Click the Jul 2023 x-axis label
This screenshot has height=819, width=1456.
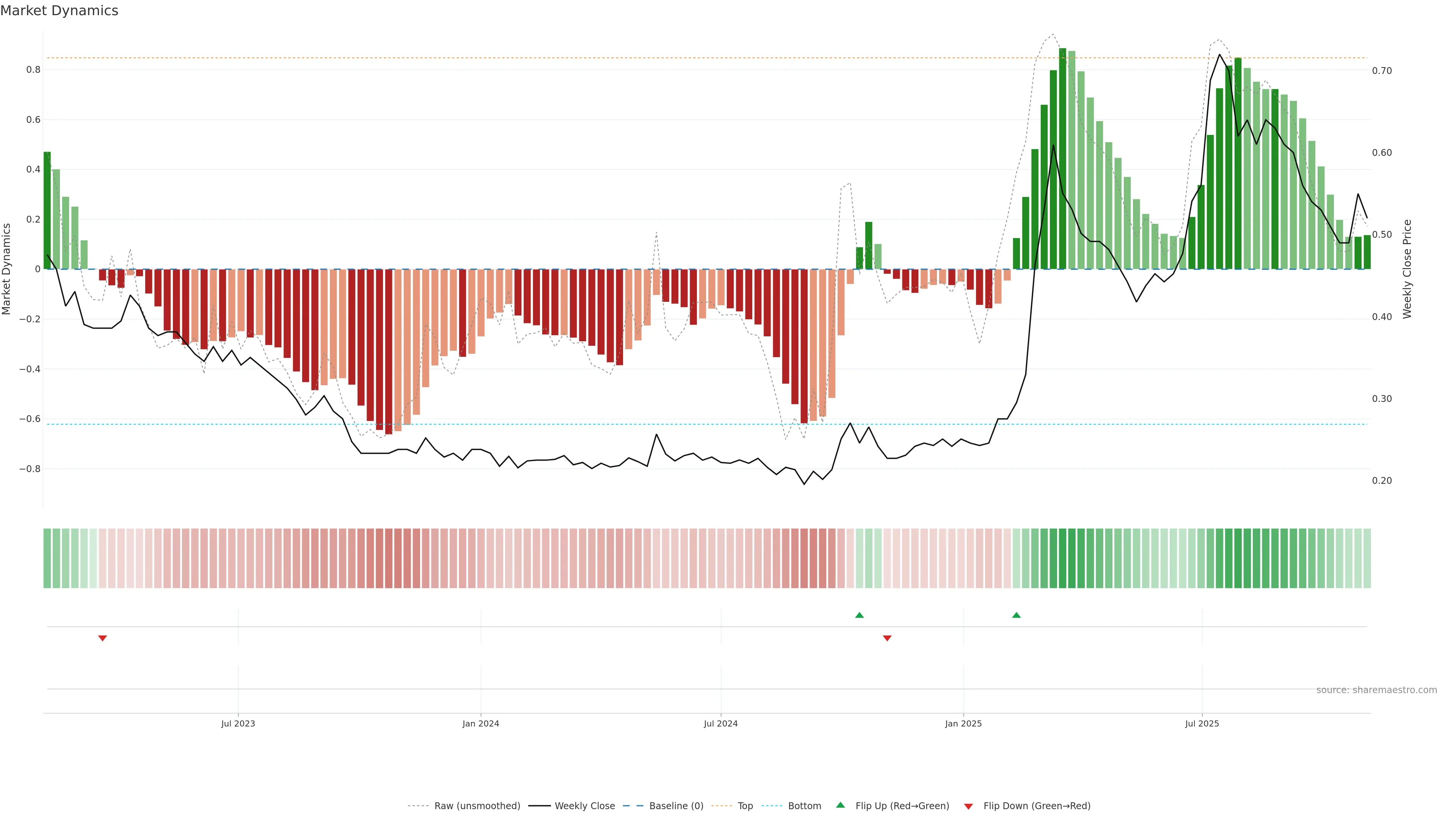point(238,723)
